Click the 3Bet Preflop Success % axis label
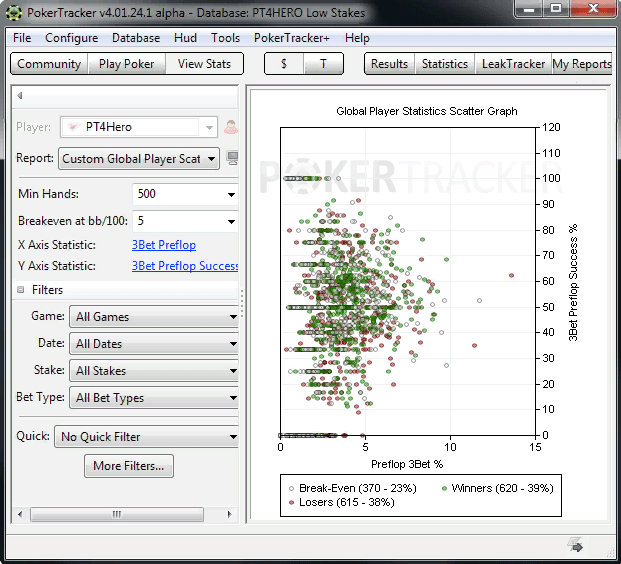 573,282
